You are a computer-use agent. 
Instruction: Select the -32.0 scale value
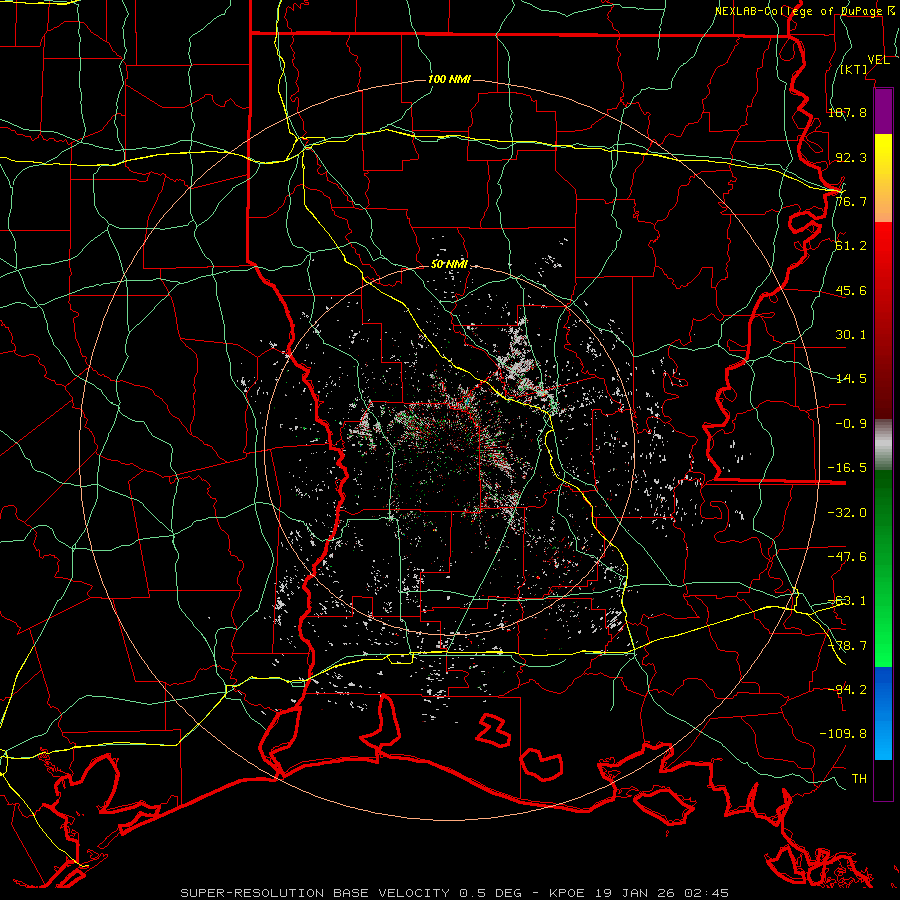click(847, 513)
